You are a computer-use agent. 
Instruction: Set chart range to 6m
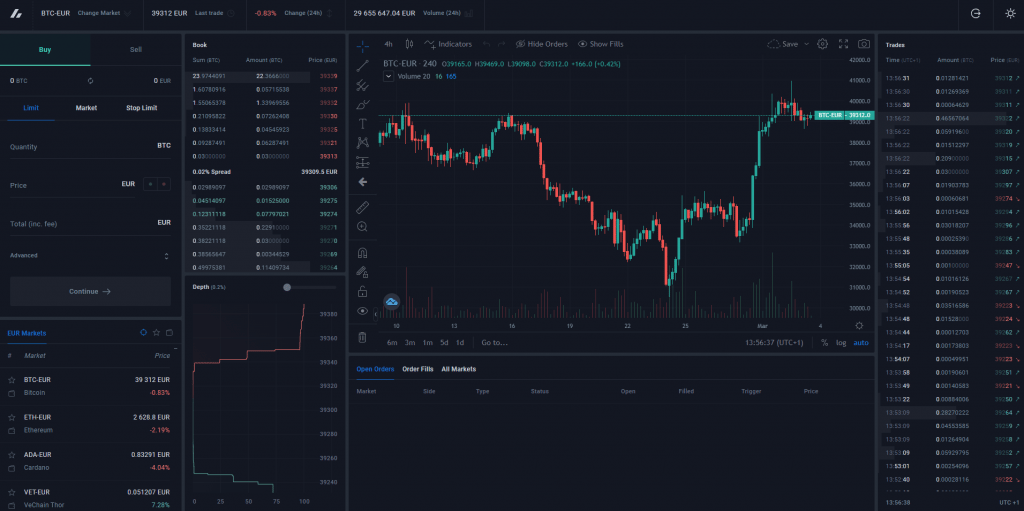point(392,342)
